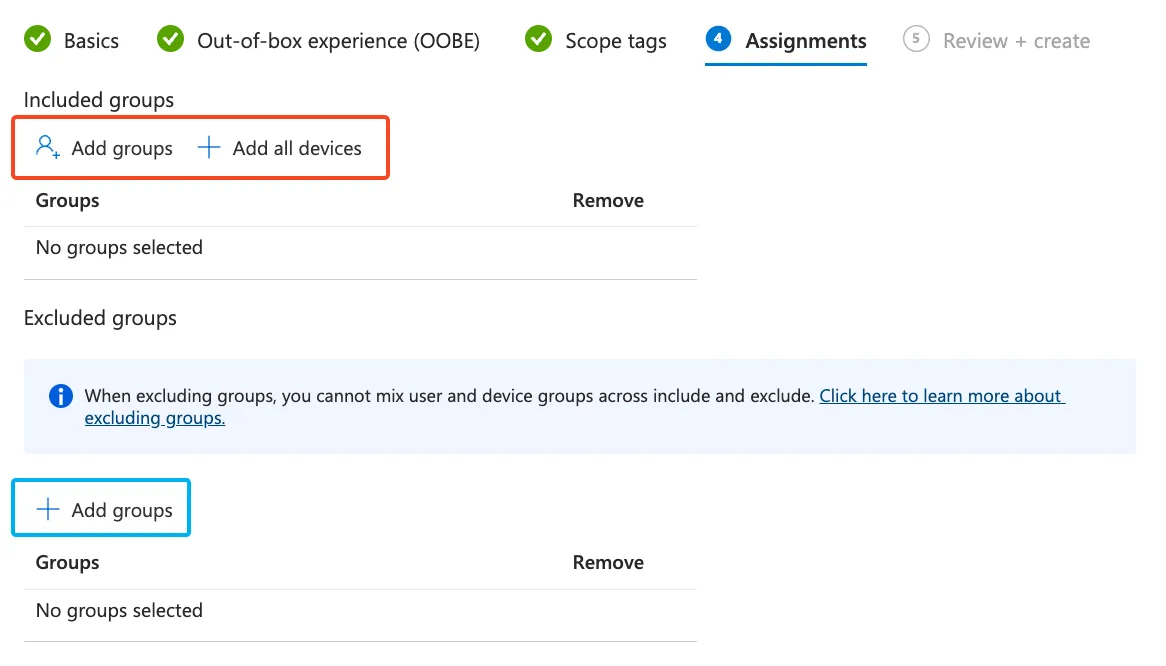The height and width of the screenshot is (666, 1166).
Task: Add groups under Excluded groups
Action: click(x=104, y=510)
